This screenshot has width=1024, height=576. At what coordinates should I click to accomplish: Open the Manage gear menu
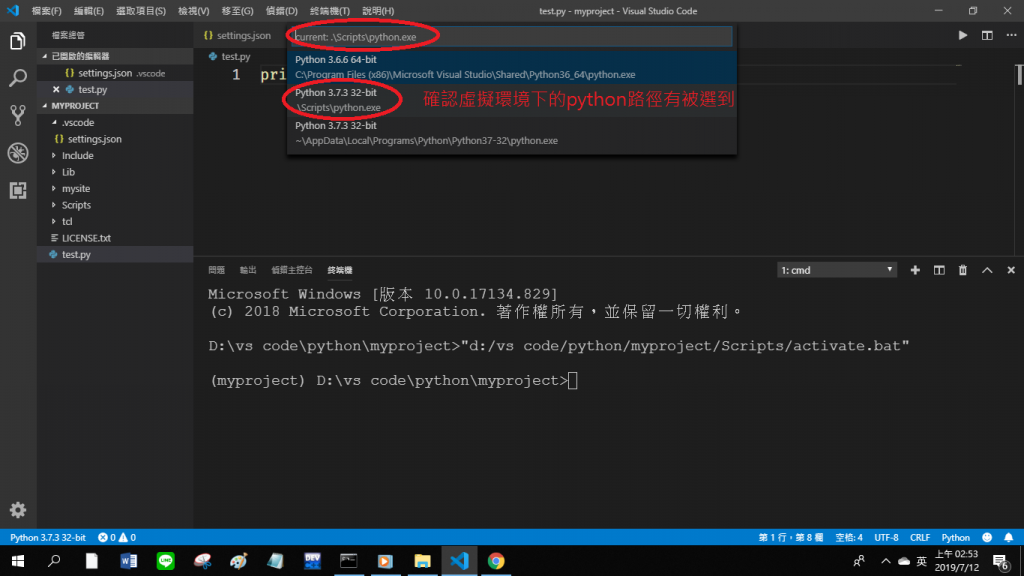point(18,510)
